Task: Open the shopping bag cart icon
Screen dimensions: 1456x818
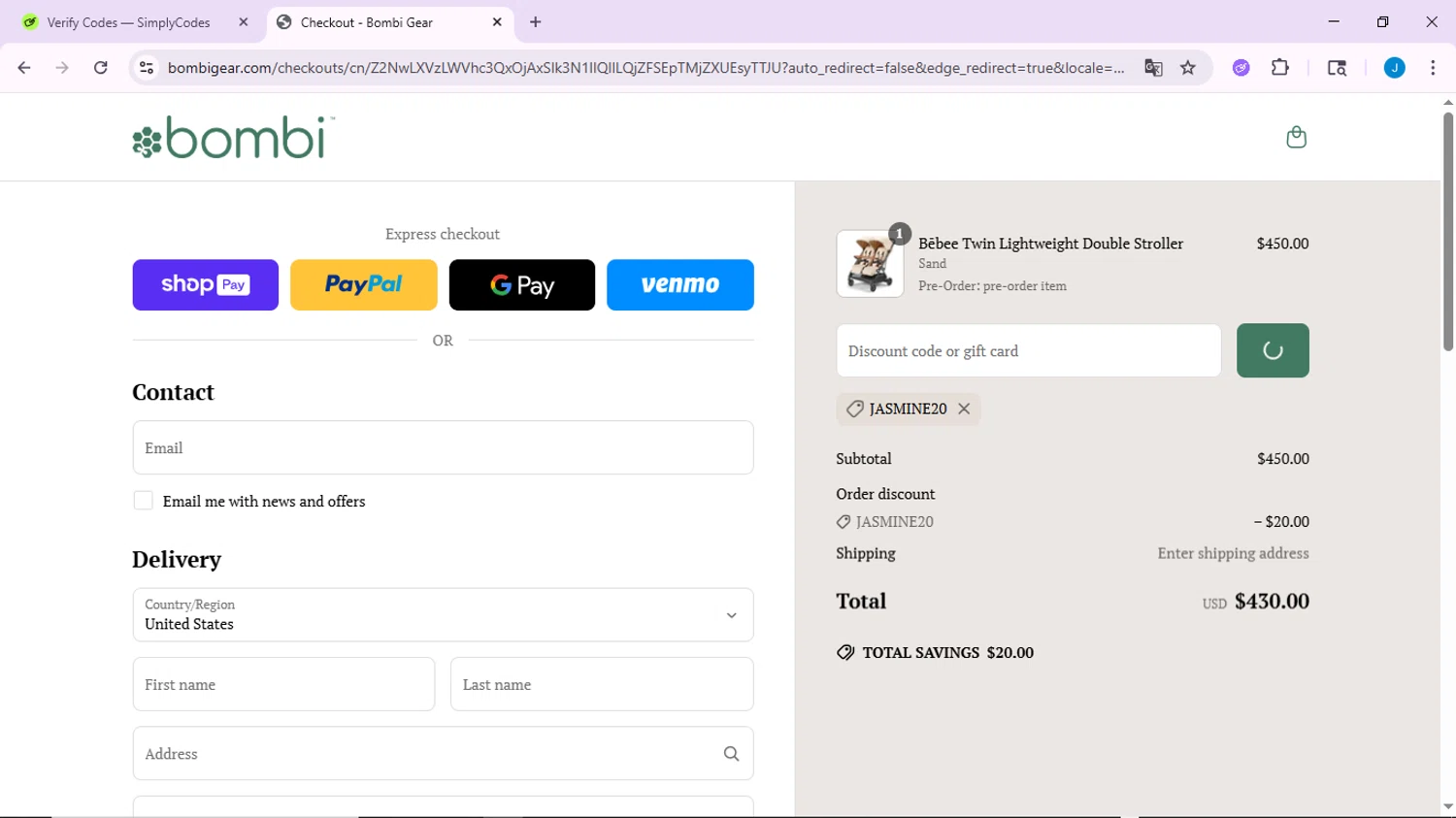Action: click(1296, 137)
